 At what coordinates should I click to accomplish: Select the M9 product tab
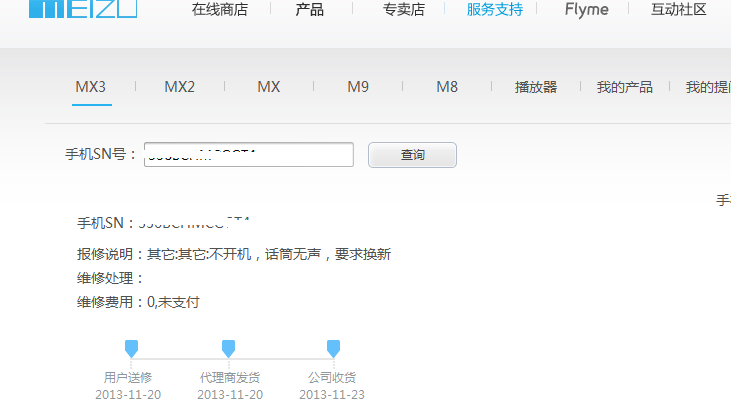358,87
